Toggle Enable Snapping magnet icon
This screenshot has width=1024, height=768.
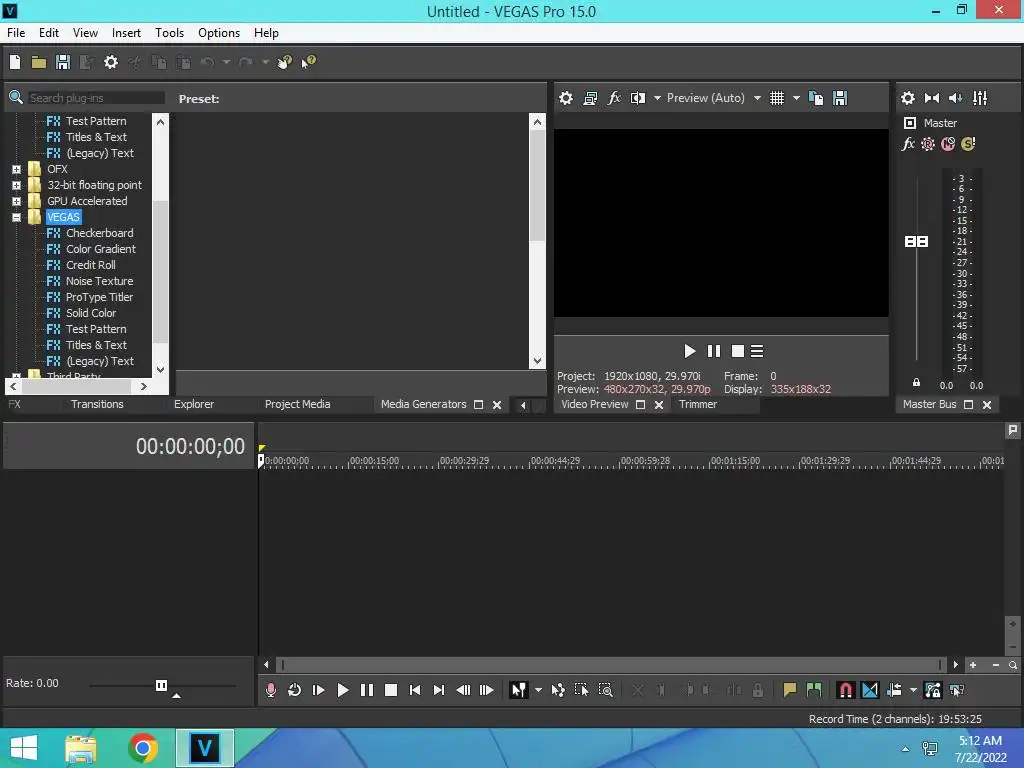845,690
